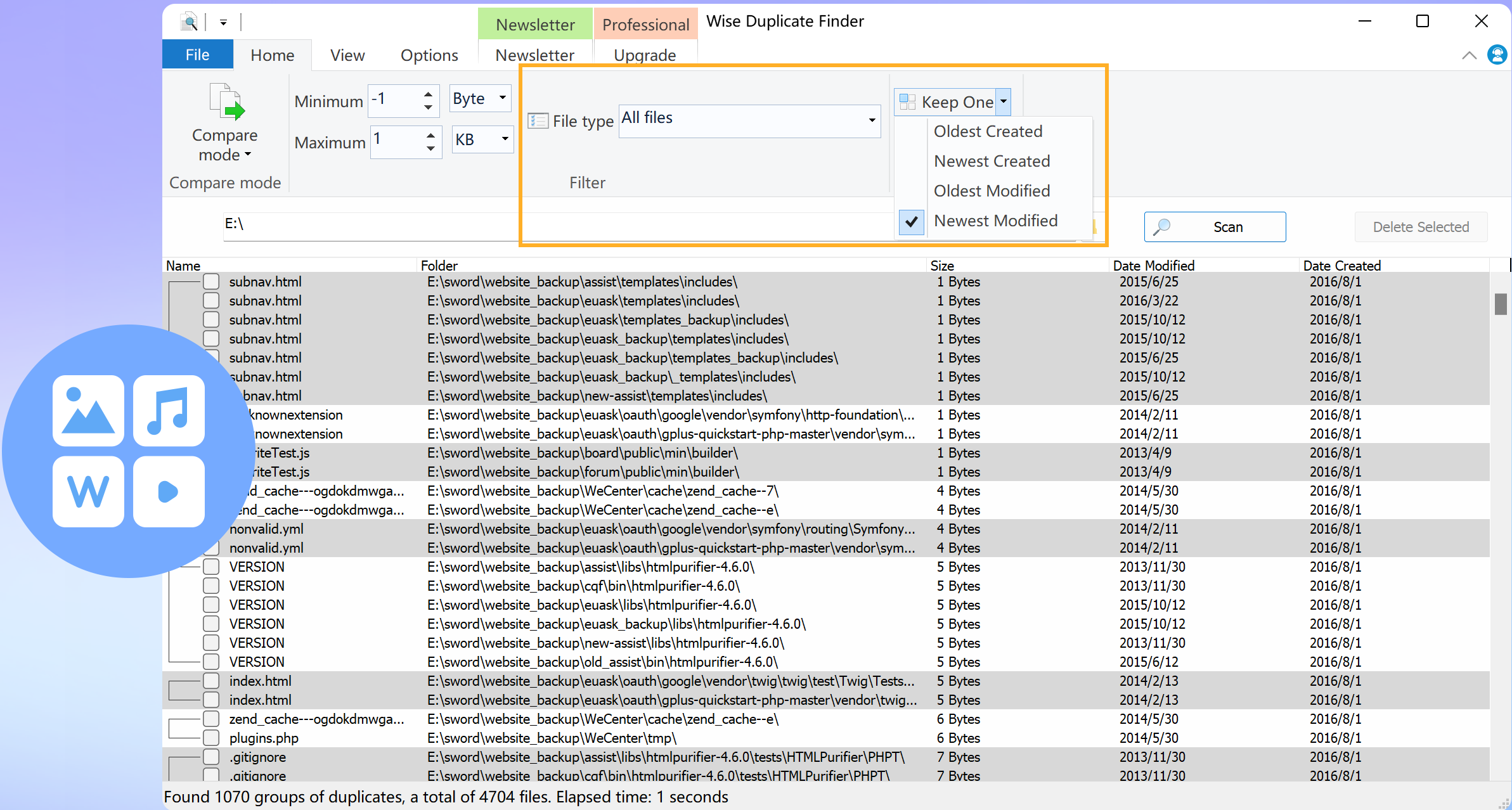The image size is (1512, 810).
Task: Click the 2016/3/22 date modified cell
Action: tap(1149, 300)
